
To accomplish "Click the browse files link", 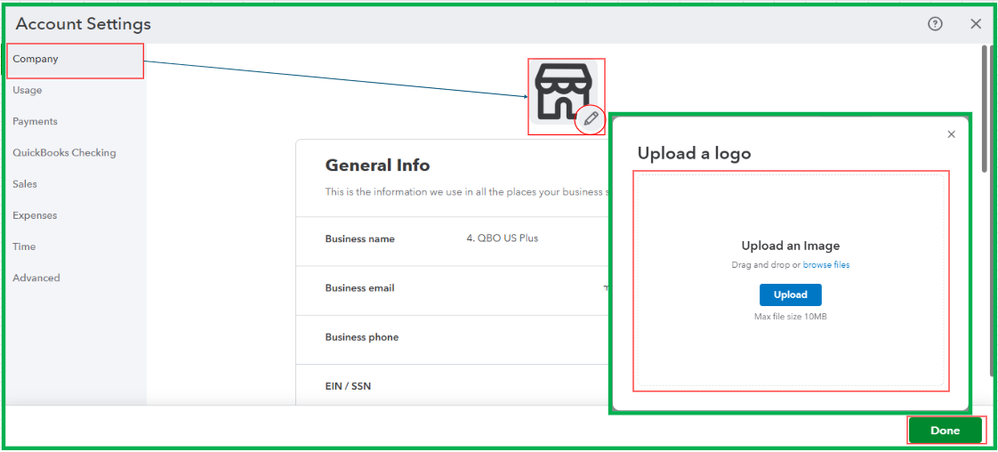I will [x=826, y=265].
